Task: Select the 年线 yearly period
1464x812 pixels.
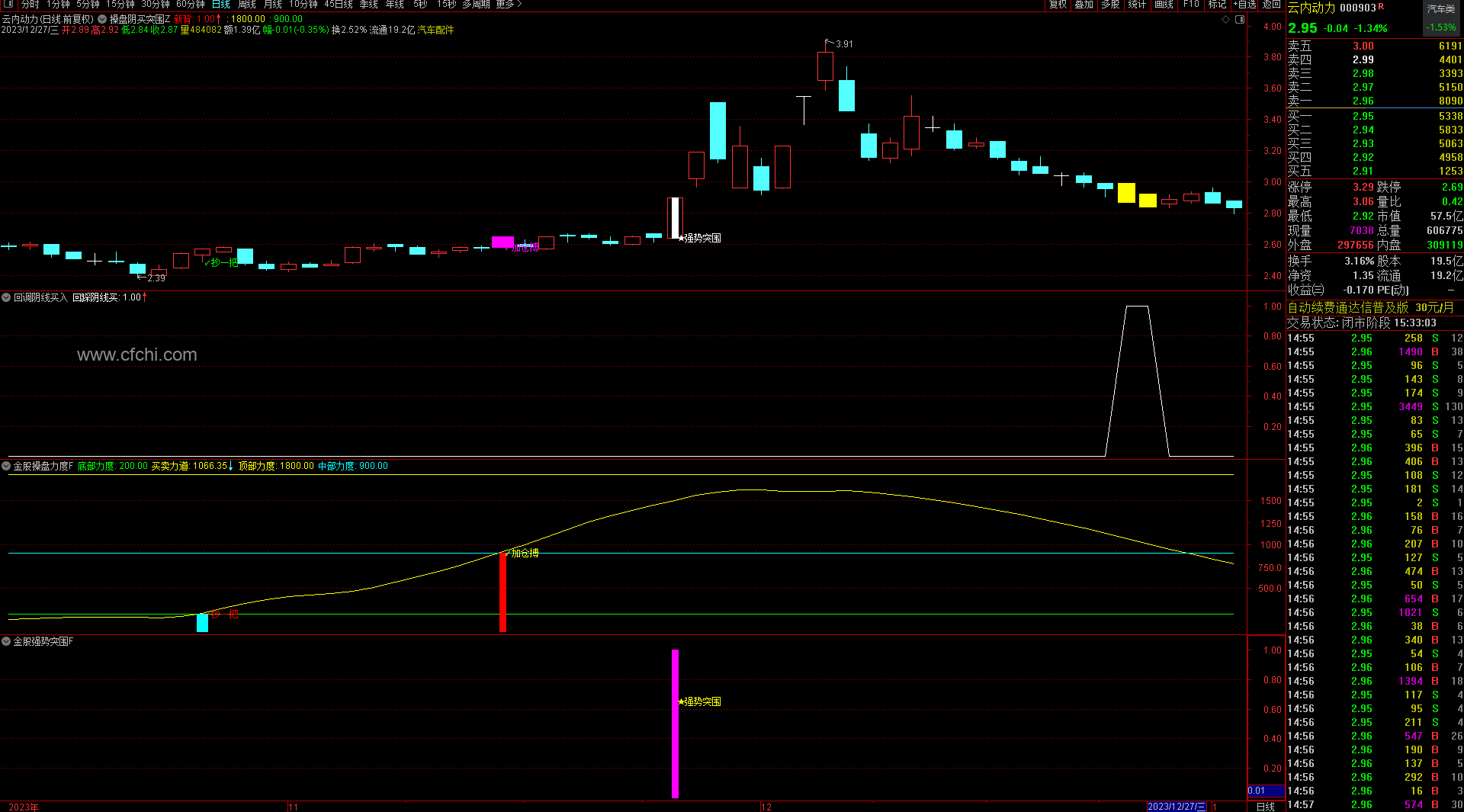Action: (x=395, y=5)
